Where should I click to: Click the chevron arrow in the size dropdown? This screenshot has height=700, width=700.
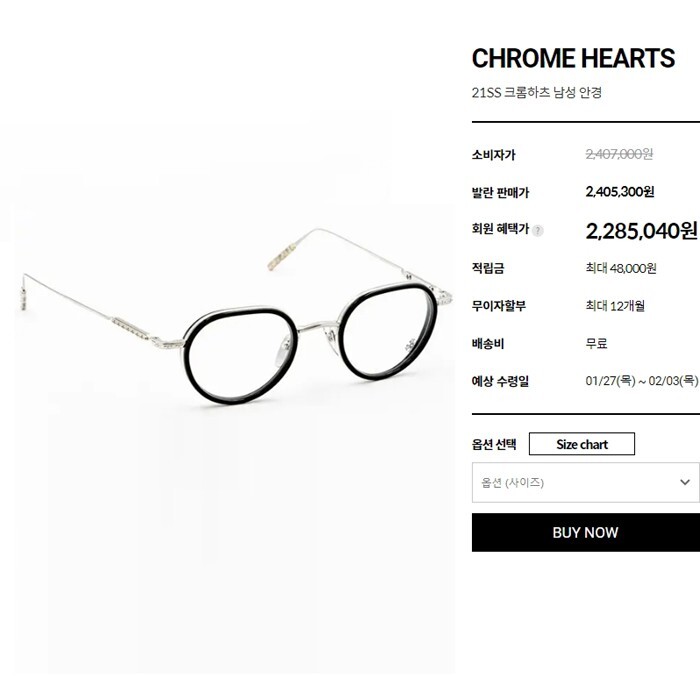[684, 482]
